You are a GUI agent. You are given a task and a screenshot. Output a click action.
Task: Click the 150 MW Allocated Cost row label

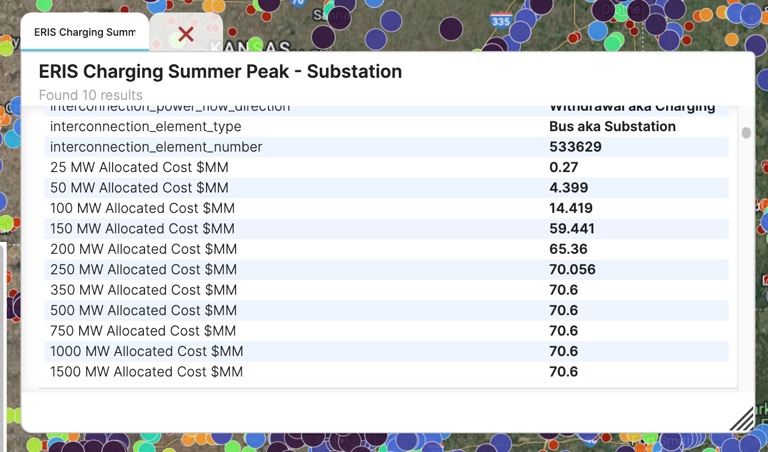point(142,229)
